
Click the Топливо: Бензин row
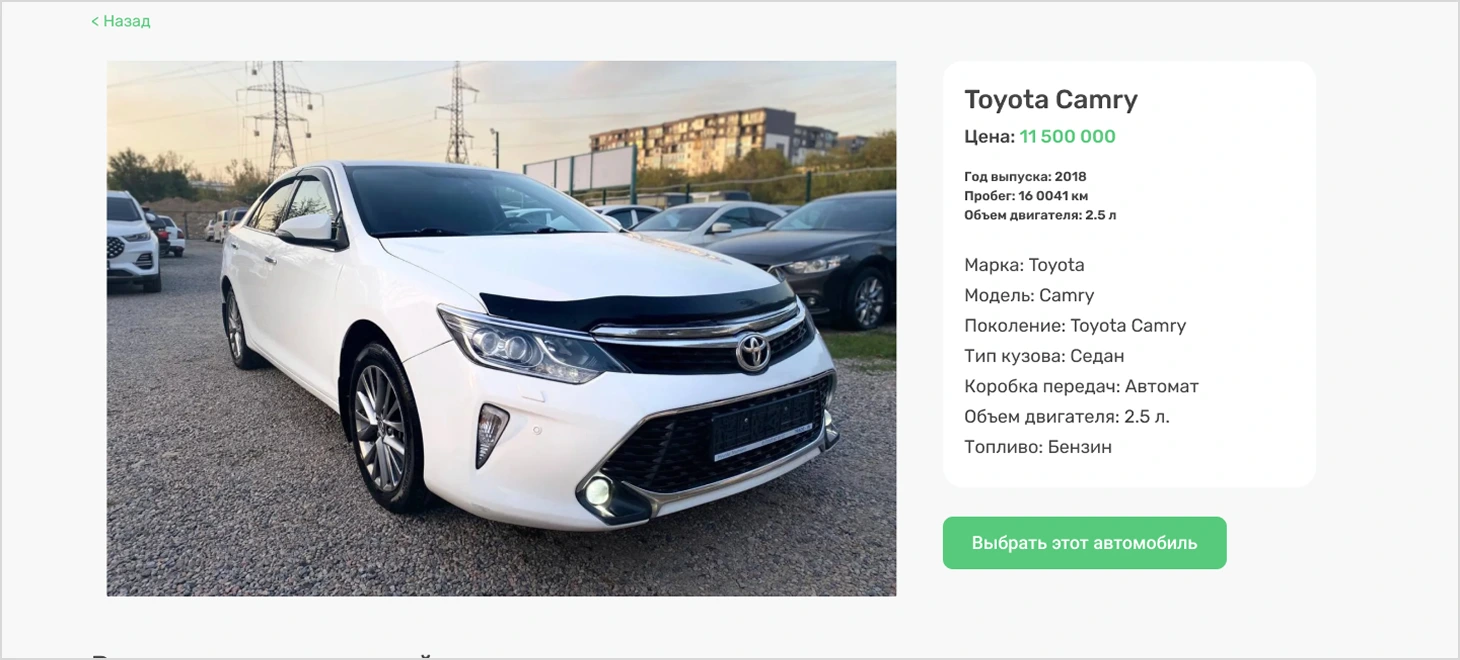pos(1038,447)
